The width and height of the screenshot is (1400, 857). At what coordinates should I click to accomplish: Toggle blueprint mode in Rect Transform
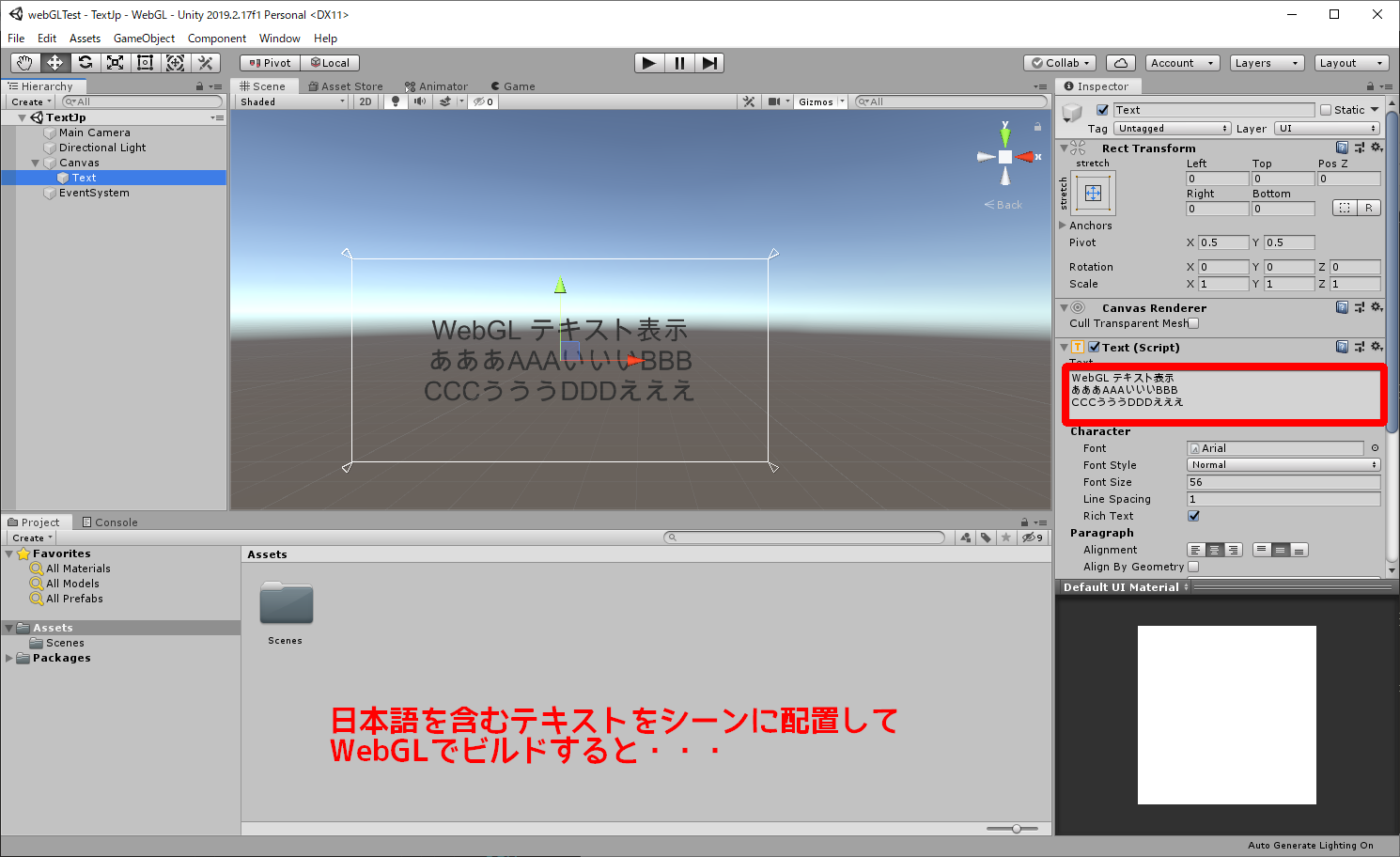click(1345, 208)
